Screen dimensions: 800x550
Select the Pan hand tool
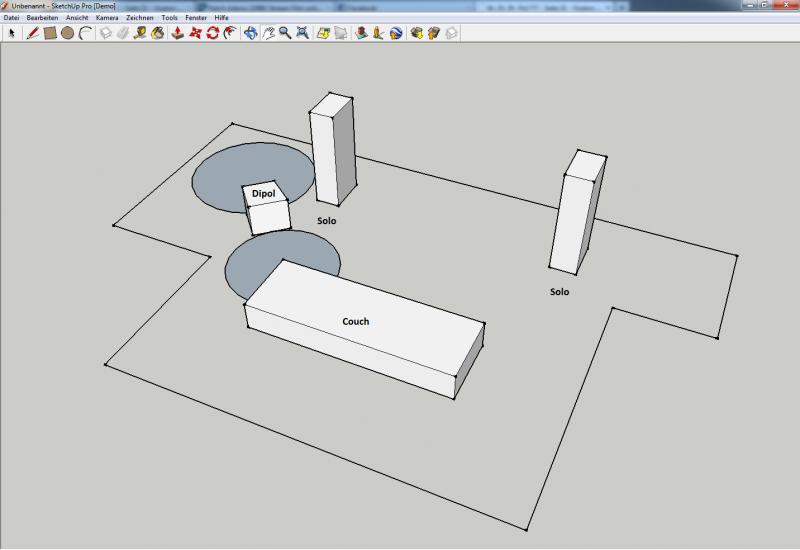(x=268, y=33)
